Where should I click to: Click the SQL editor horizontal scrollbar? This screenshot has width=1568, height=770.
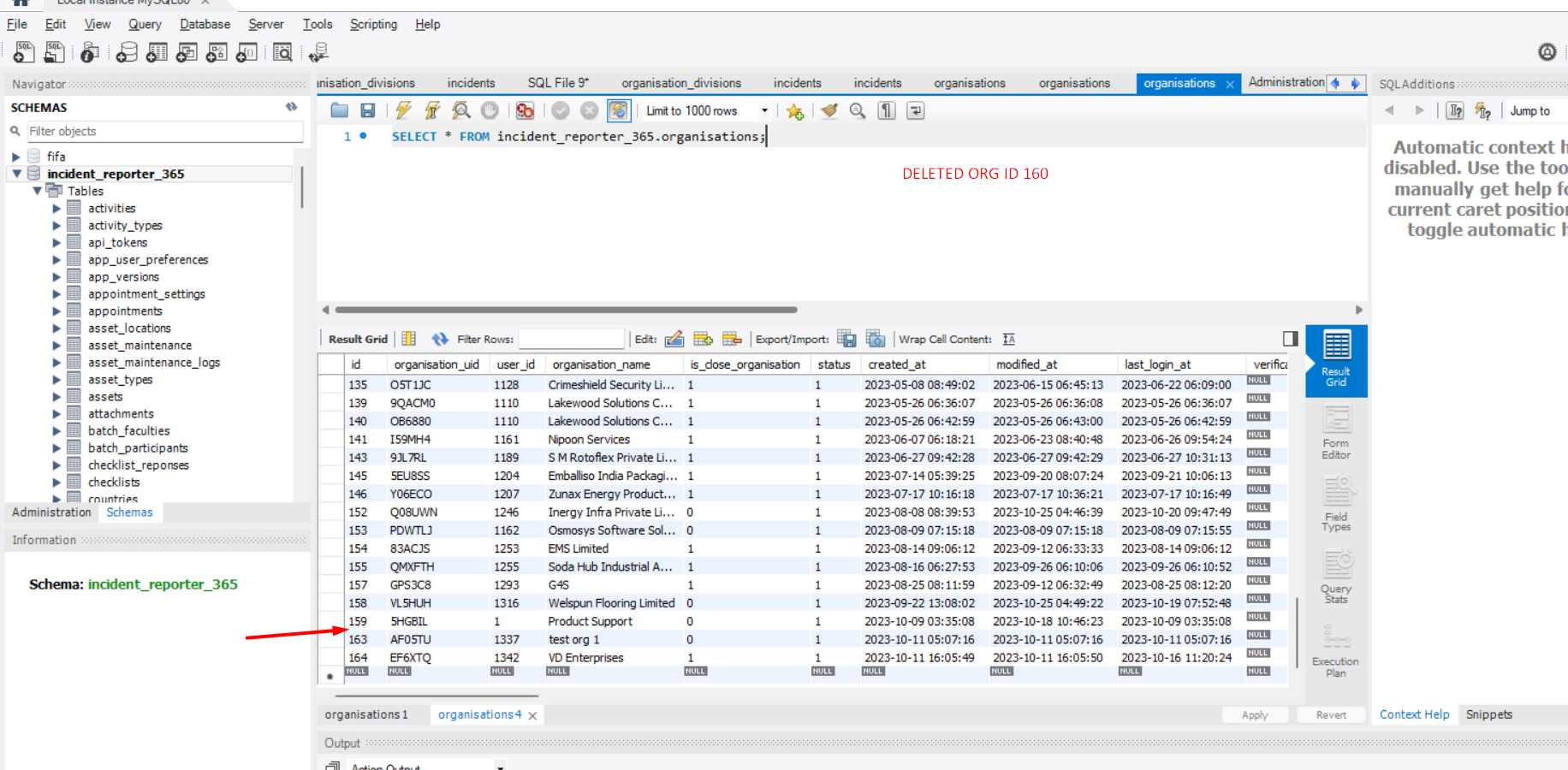tap(566, 310)
